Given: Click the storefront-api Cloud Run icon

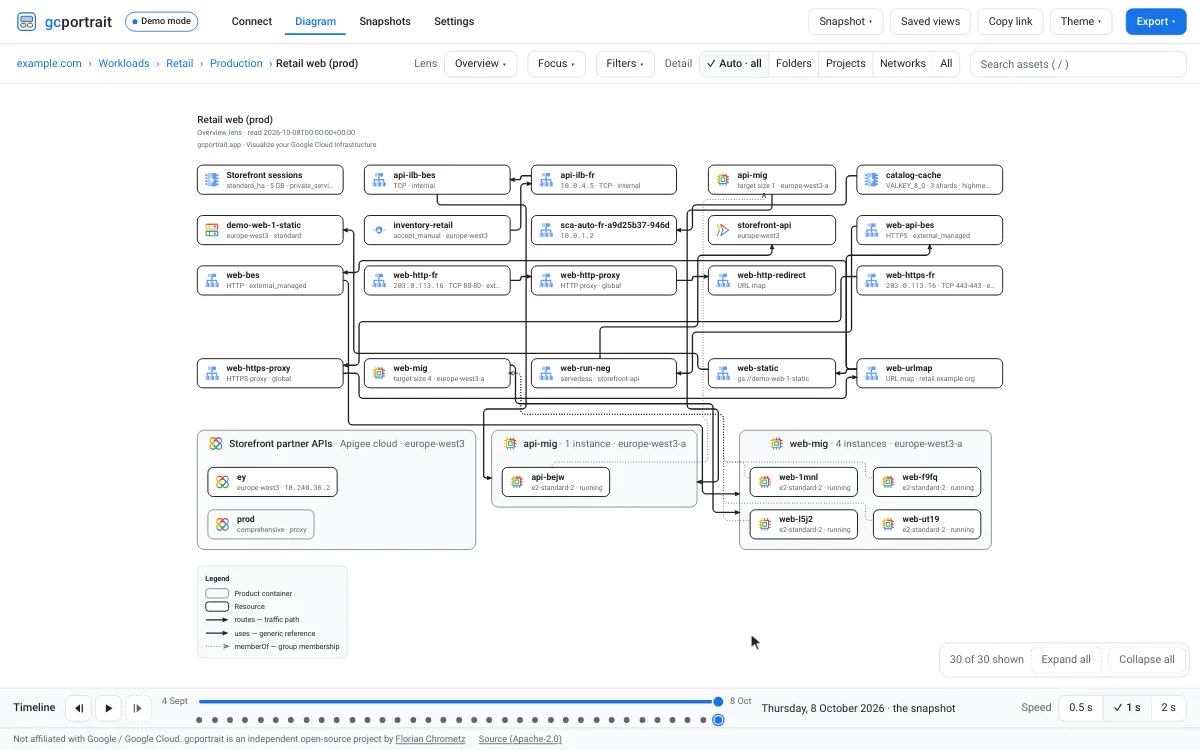Looking at the screenshot, I should tap(723, 230).
